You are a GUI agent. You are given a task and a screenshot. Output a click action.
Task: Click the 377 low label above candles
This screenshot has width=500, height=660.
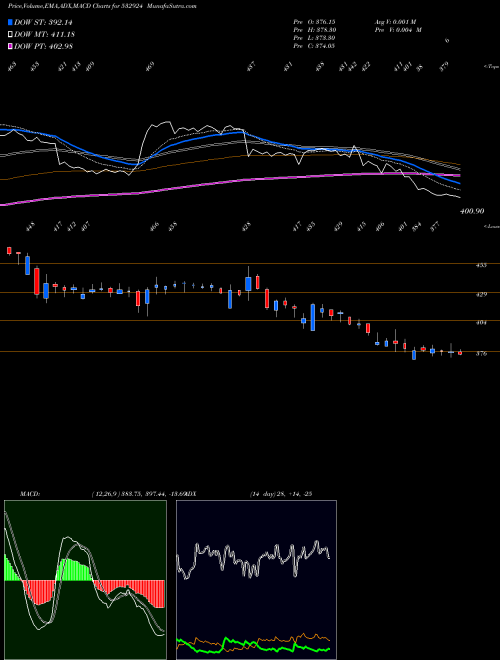pos(435,228)
